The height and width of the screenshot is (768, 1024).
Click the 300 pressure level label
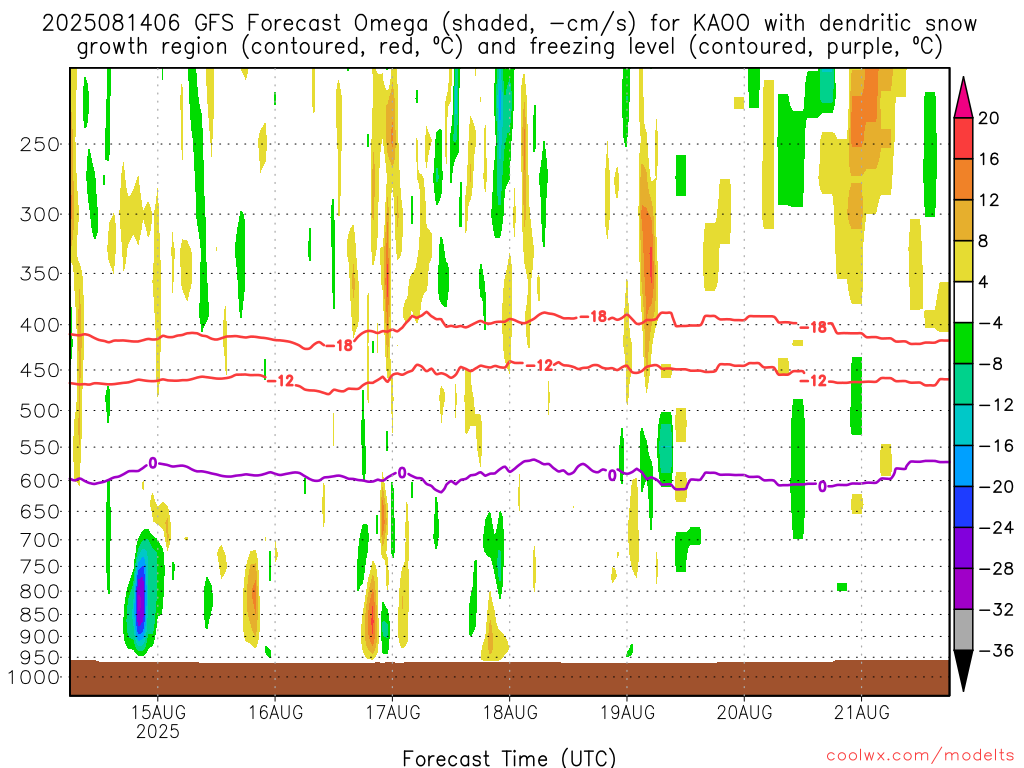coord(40,214)
